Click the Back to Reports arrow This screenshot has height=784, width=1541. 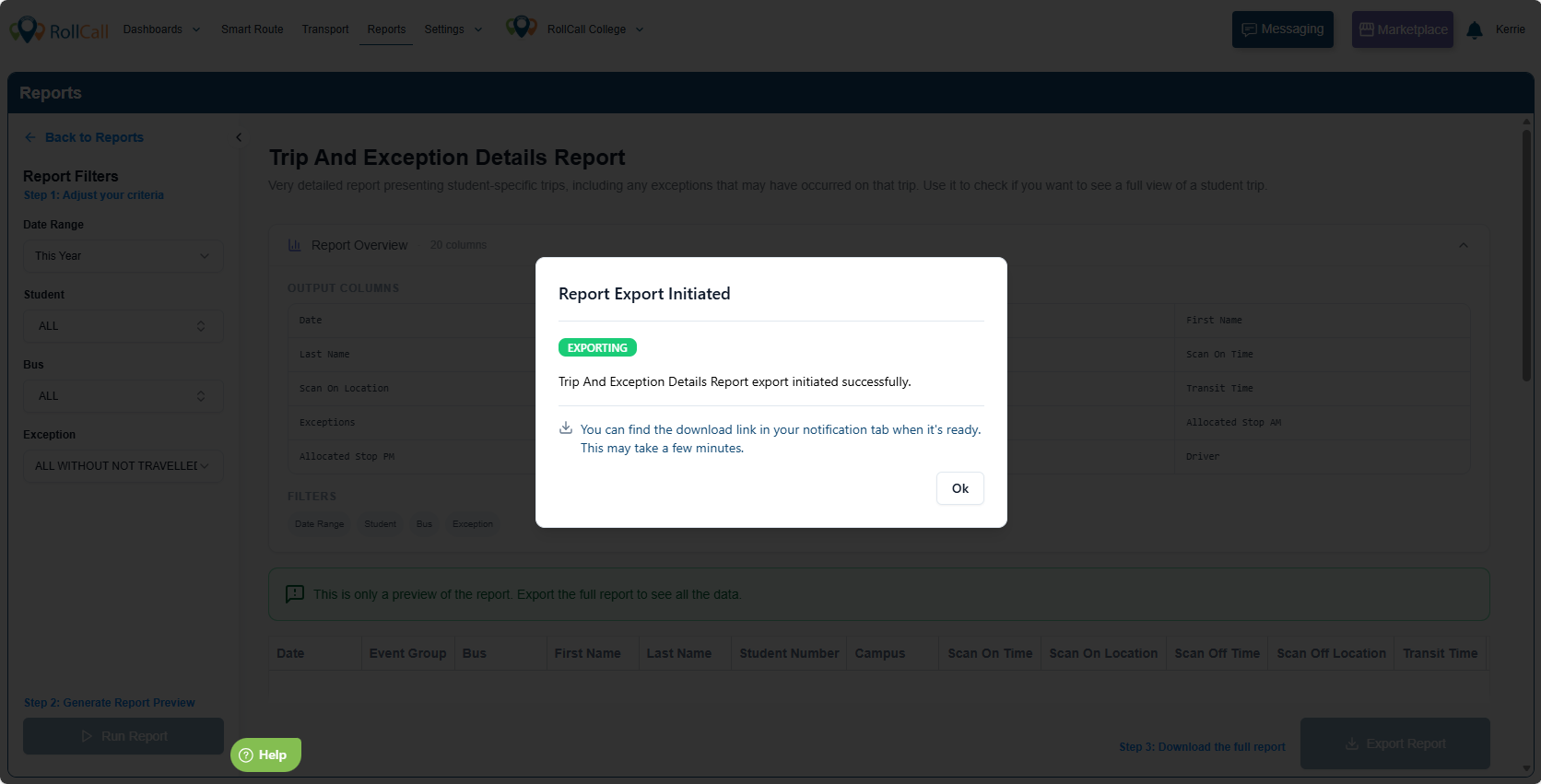pyautogui.click(x=30, y=137)
